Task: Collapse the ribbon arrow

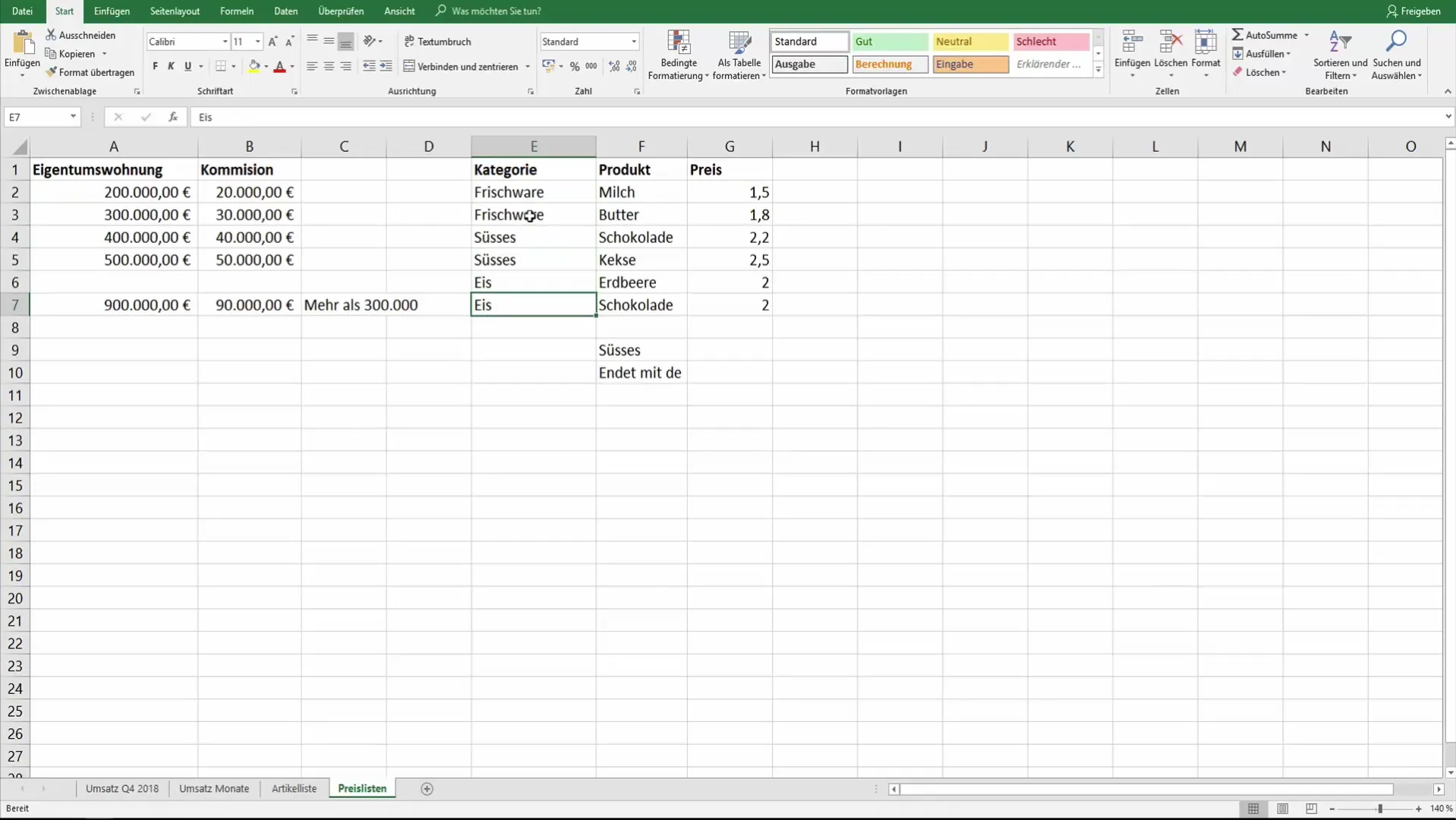Action: 1447,92
